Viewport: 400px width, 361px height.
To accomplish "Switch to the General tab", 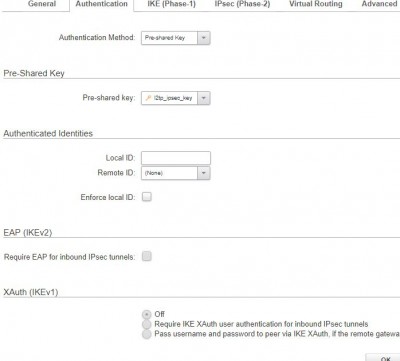I will (x=42, y=4).
